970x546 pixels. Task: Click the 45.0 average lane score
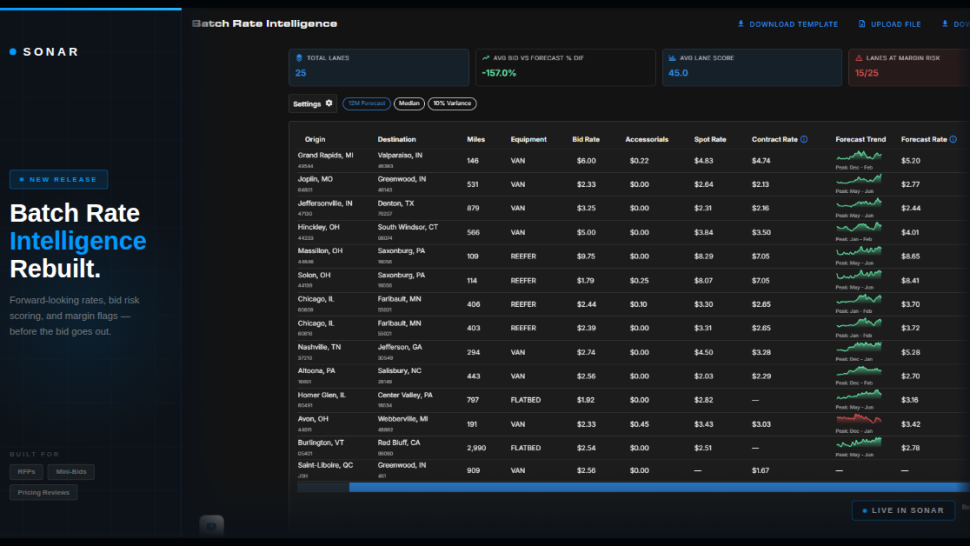point(678,73)
